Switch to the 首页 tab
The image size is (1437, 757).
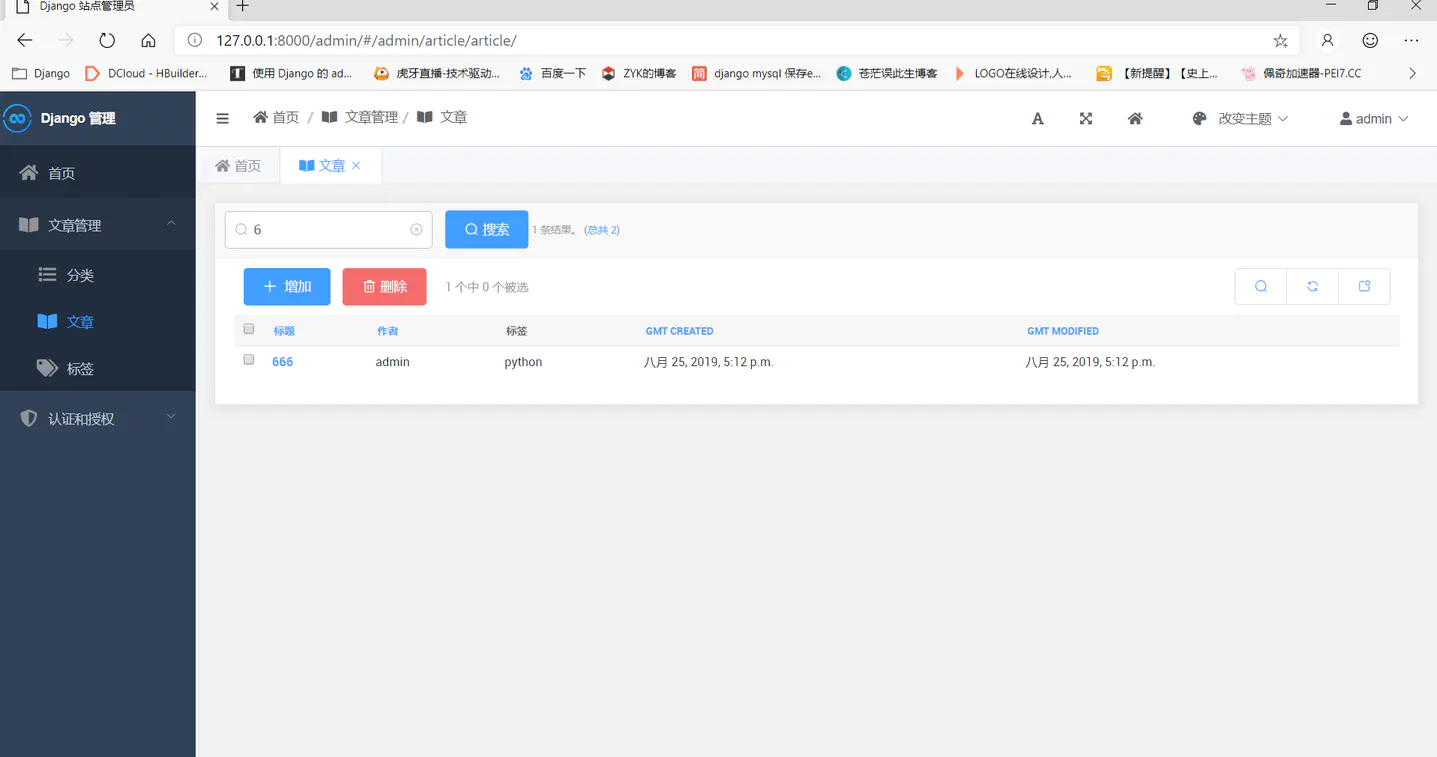(239, 166)
